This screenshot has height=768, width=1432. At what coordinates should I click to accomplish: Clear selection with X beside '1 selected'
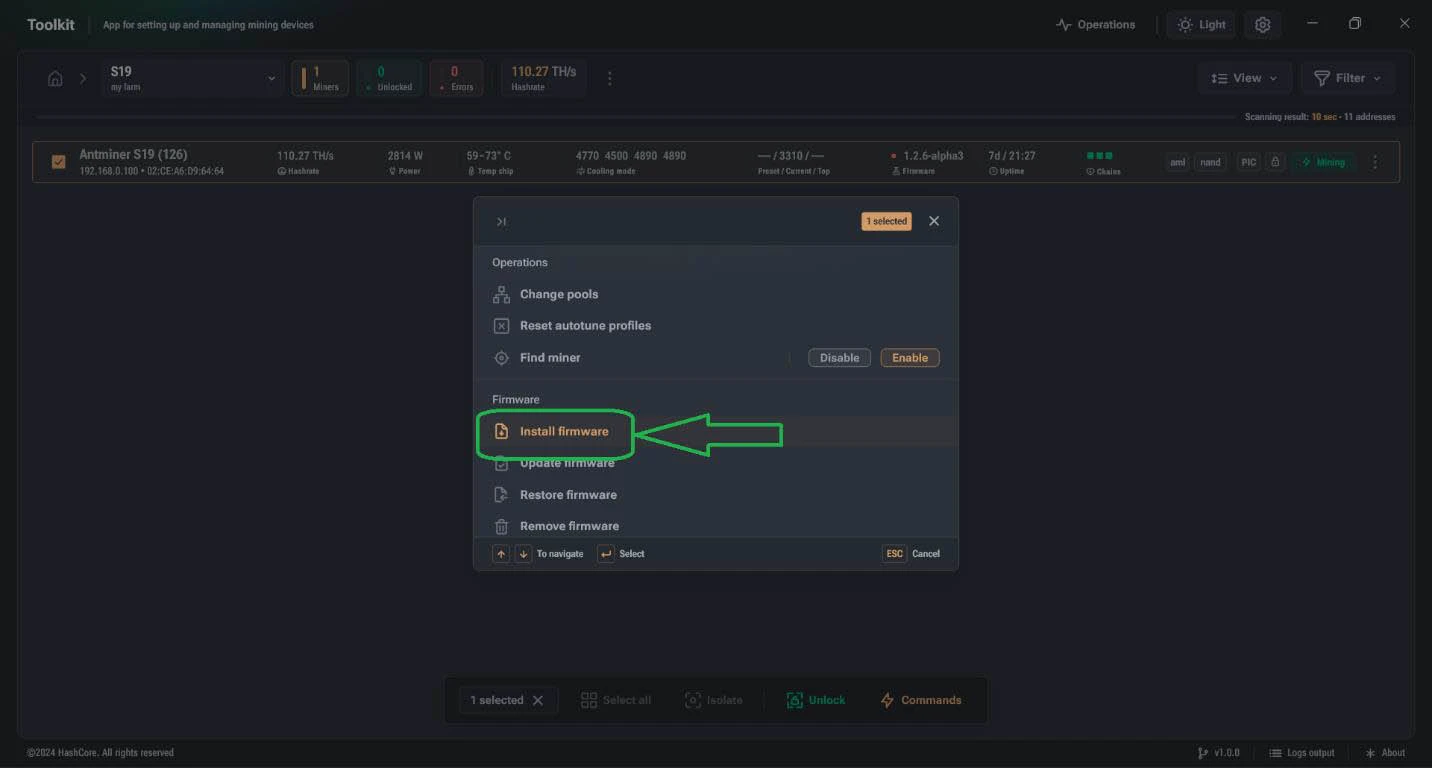538,700
